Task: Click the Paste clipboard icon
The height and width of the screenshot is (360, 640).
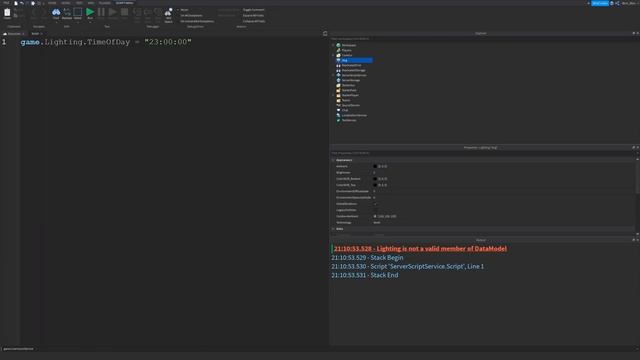Action: pos(7,13)
